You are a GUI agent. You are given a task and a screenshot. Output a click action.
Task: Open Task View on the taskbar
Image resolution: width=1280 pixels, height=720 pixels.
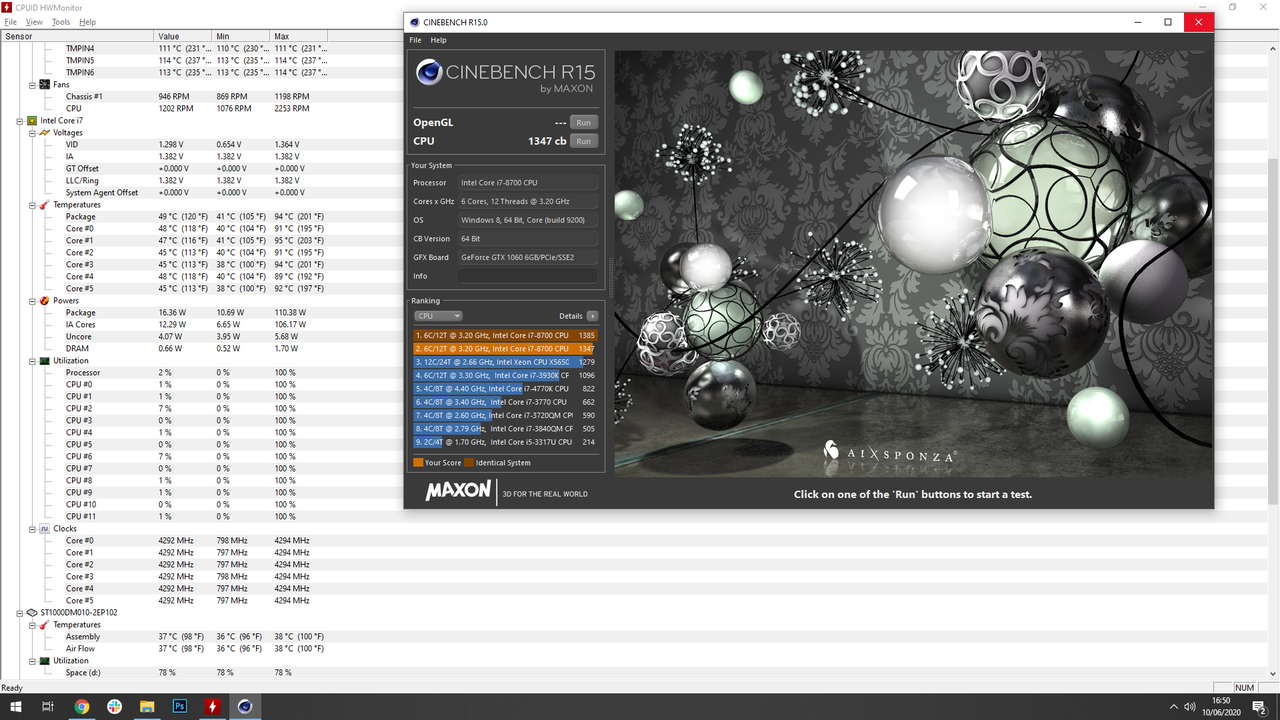click(x=47, y=706)
